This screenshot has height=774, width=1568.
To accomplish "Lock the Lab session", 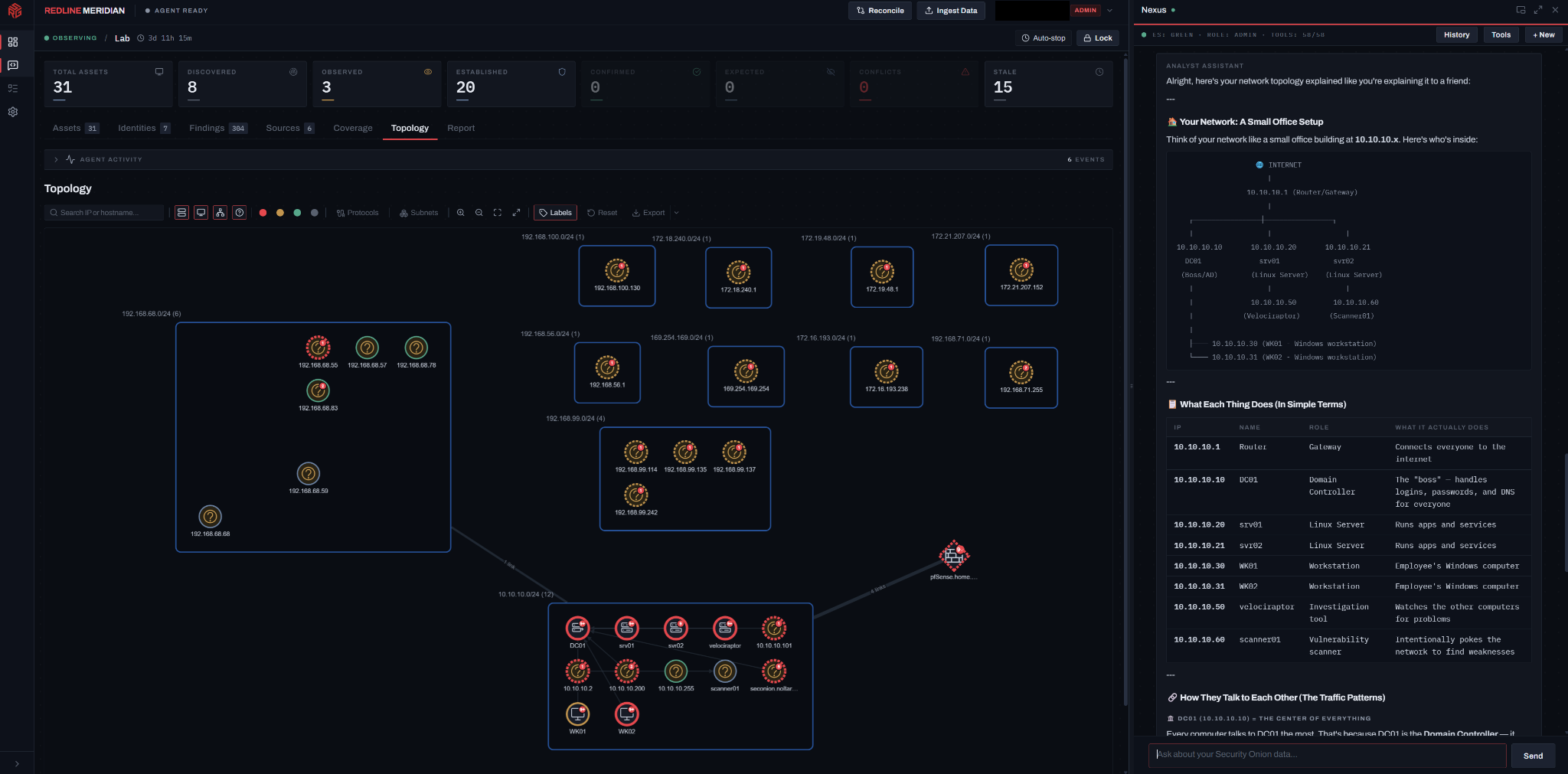I will pos(1098,38).
